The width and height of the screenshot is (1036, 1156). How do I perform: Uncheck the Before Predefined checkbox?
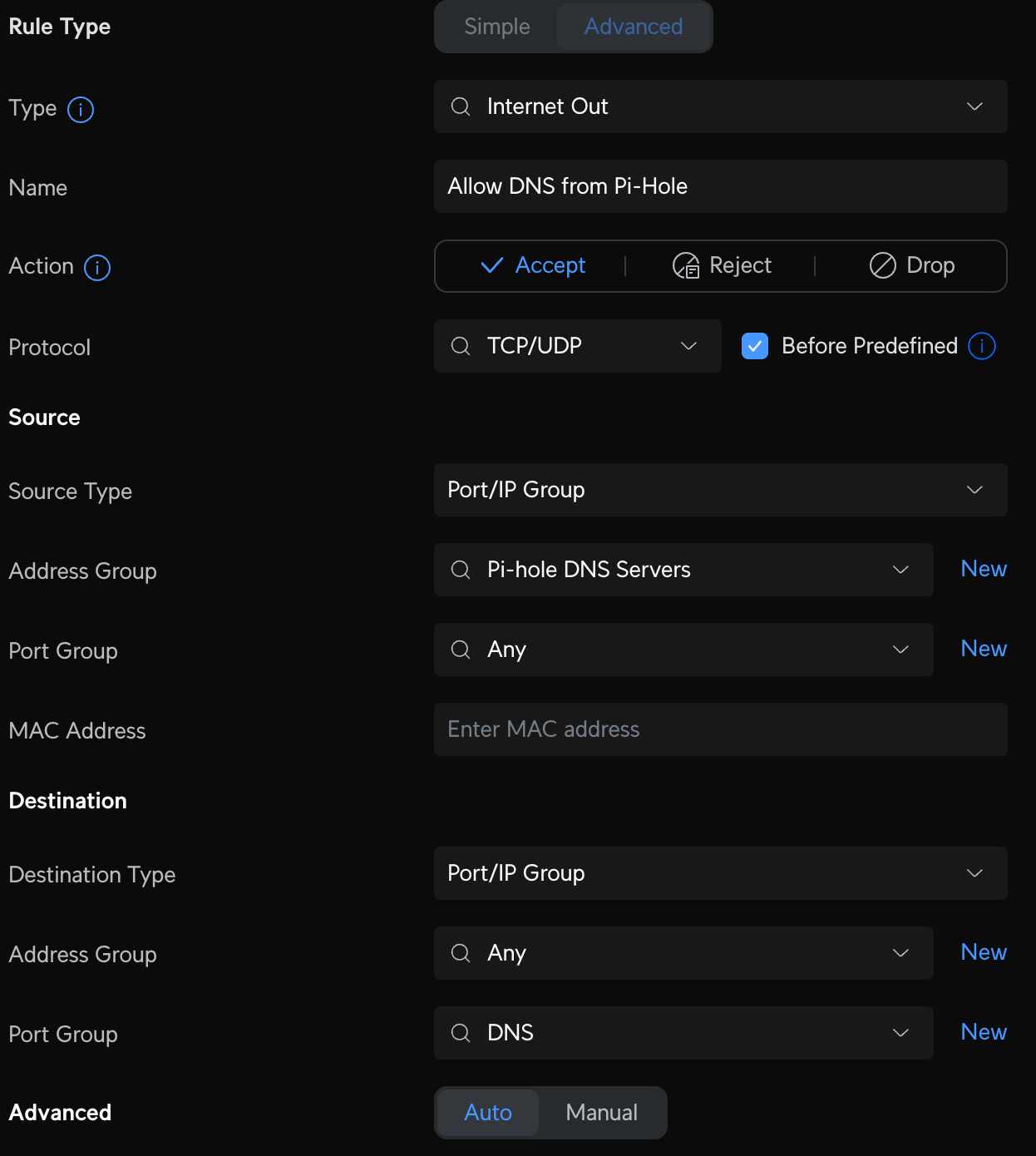(x=755, y=346)
